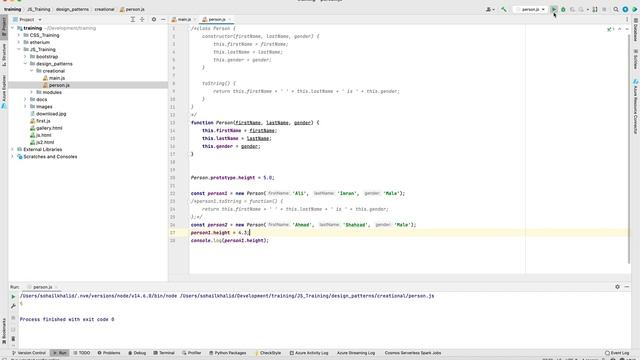Expand the modules folder
Screen dimensions: 640x360
coord(32,92)
